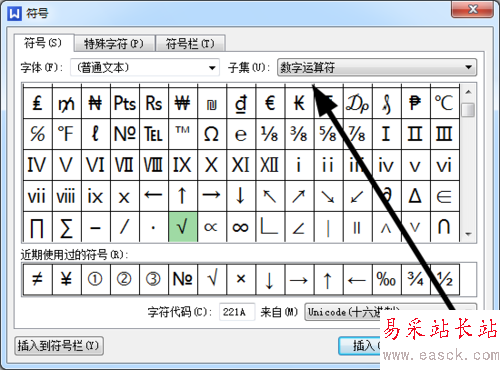
Task: Select the Kip ₭ symbol
Action: [299, 103]
